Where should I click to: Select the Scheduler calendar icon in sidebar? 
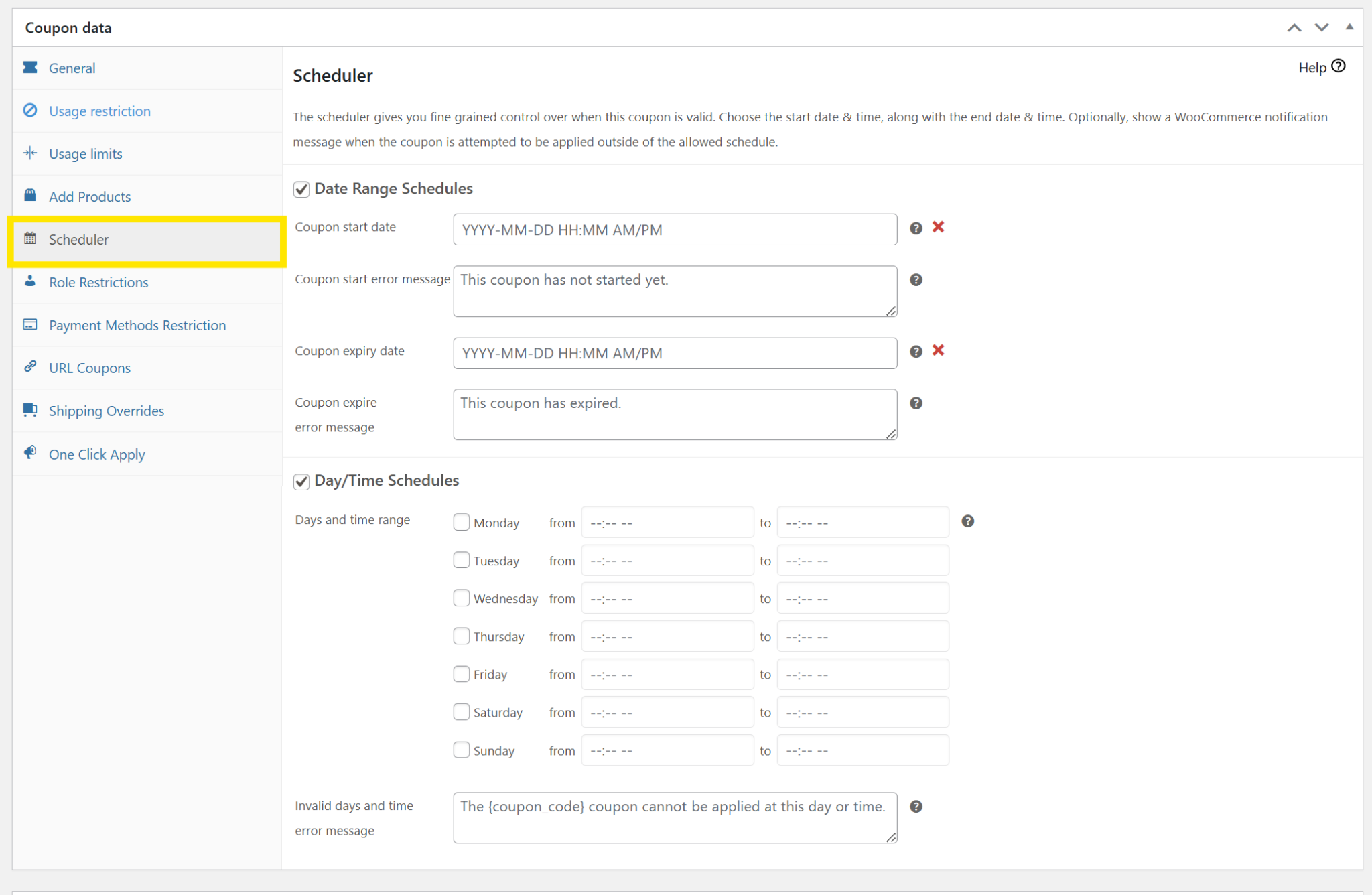coord(30,239)
